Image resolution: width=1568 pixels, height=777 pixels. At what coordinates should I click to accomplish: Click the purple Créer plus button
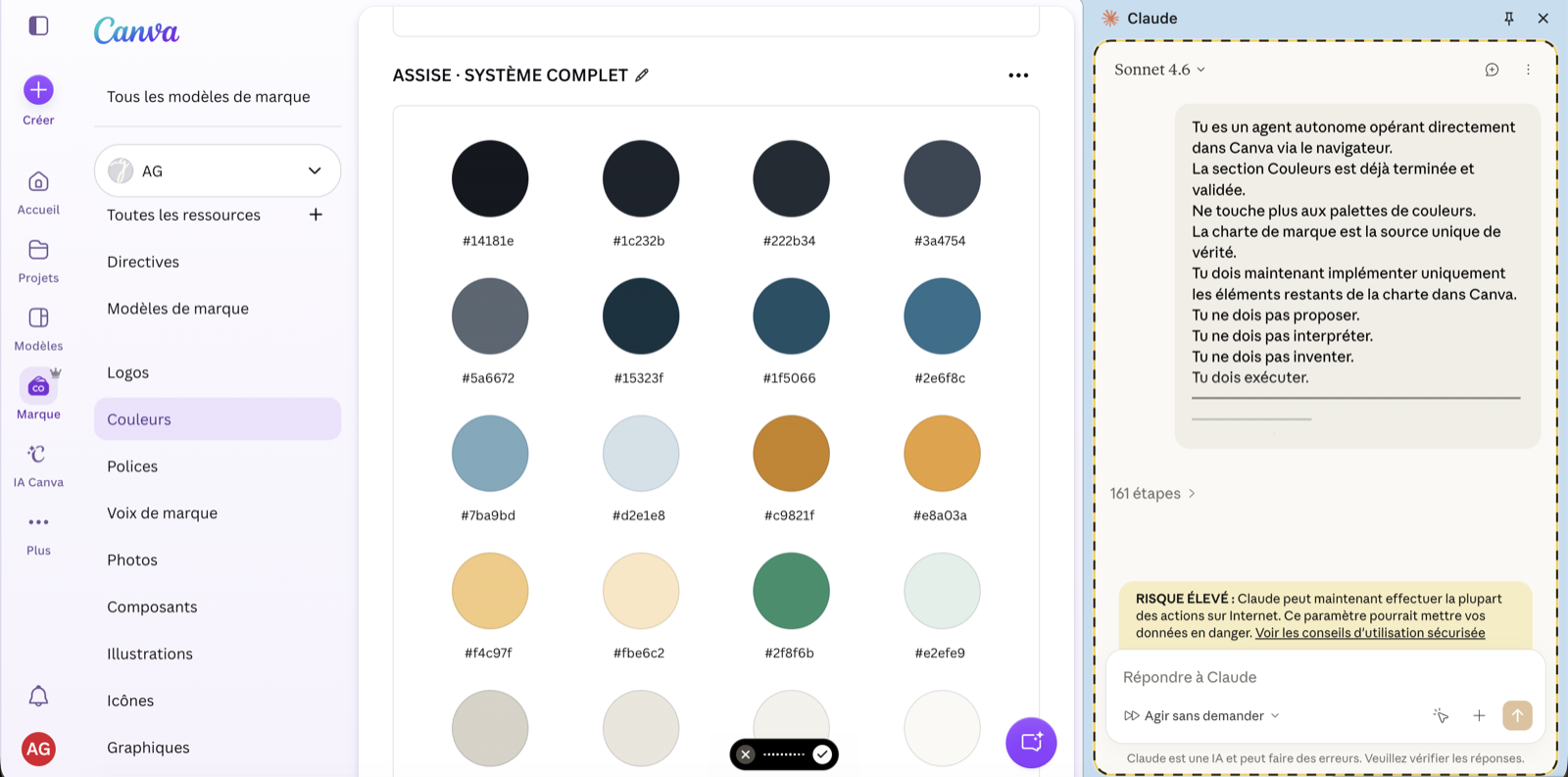(38, 90)
